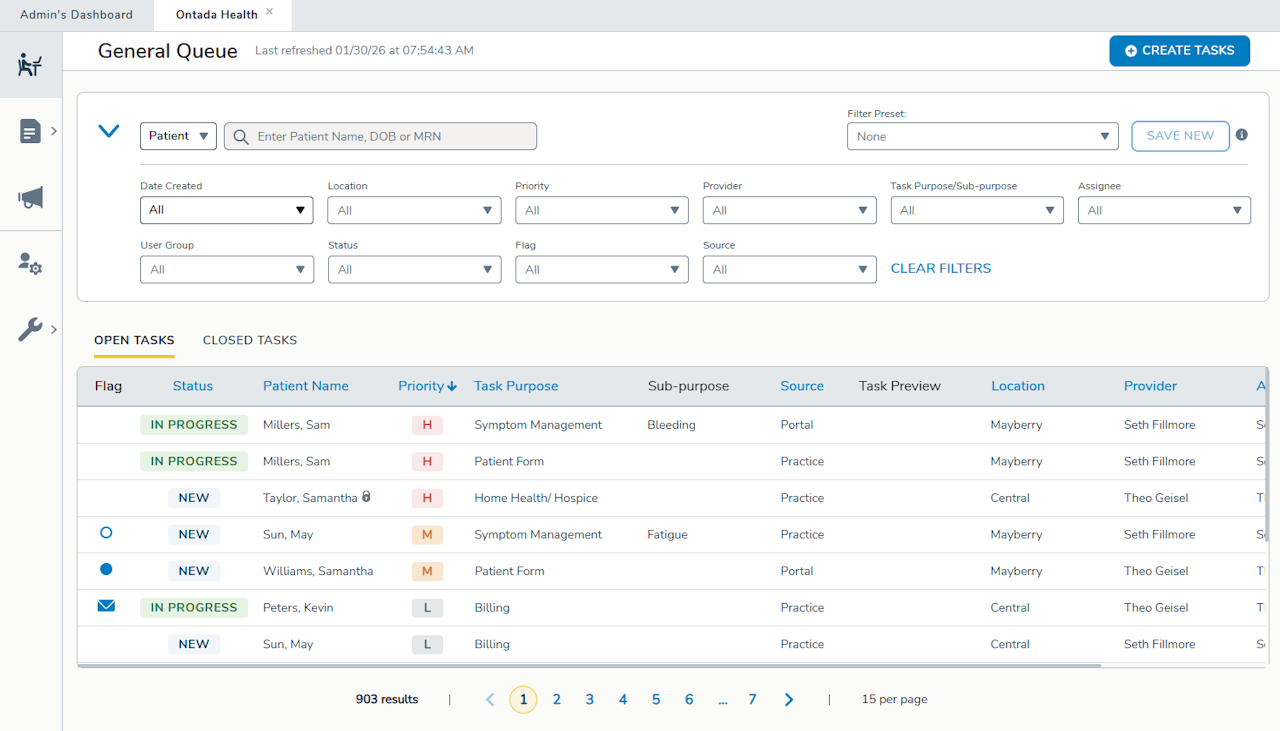Viewport: 1280px width, 731px height.
Task: Go to next page using right arrow
Action: 789,700
